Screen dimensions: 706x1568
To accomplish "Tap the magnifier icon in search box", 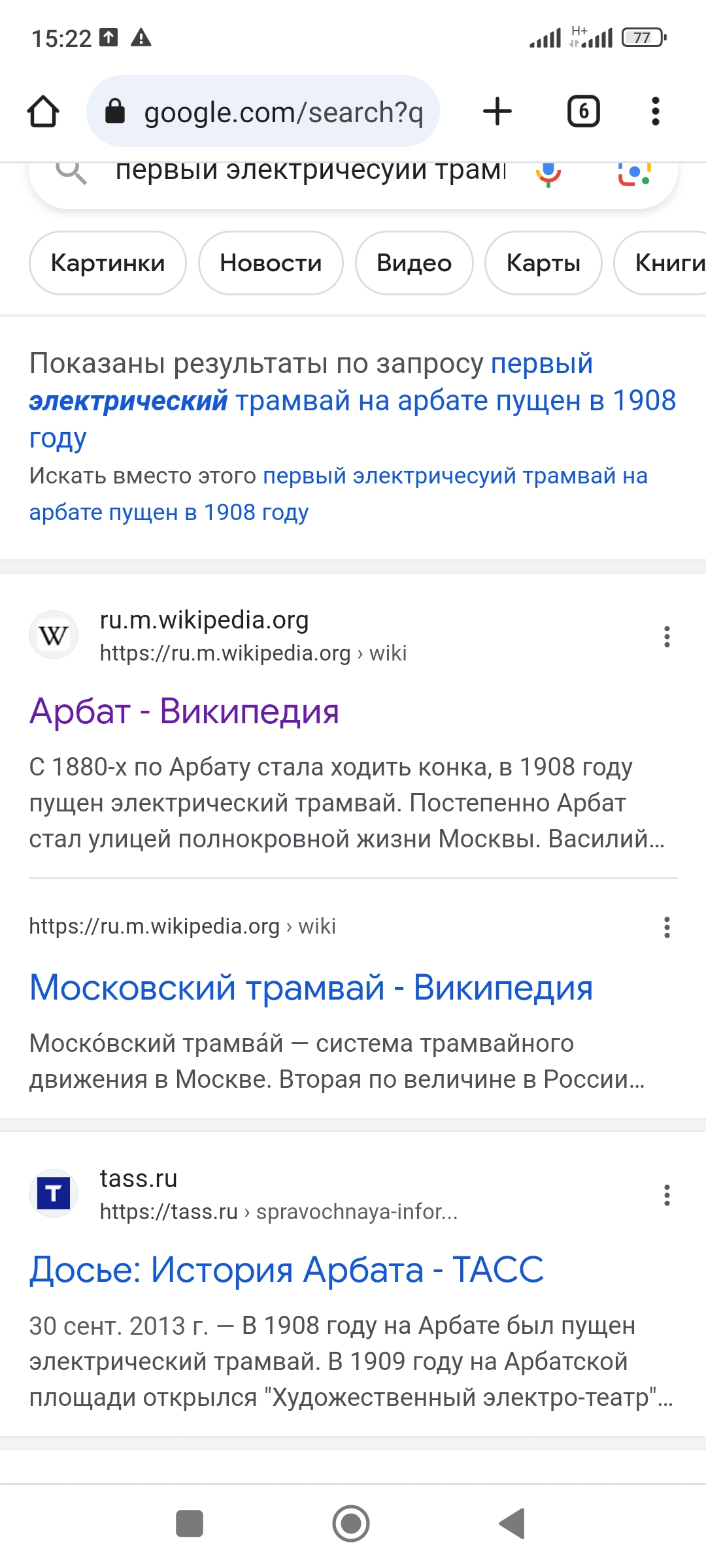I will 71,172.
